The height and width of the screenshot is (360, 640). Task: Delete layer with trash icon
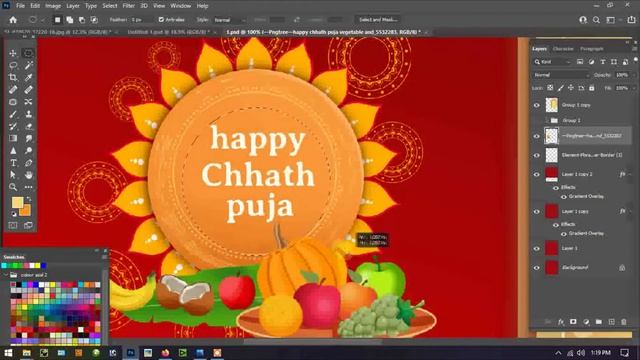coord(624,322)
